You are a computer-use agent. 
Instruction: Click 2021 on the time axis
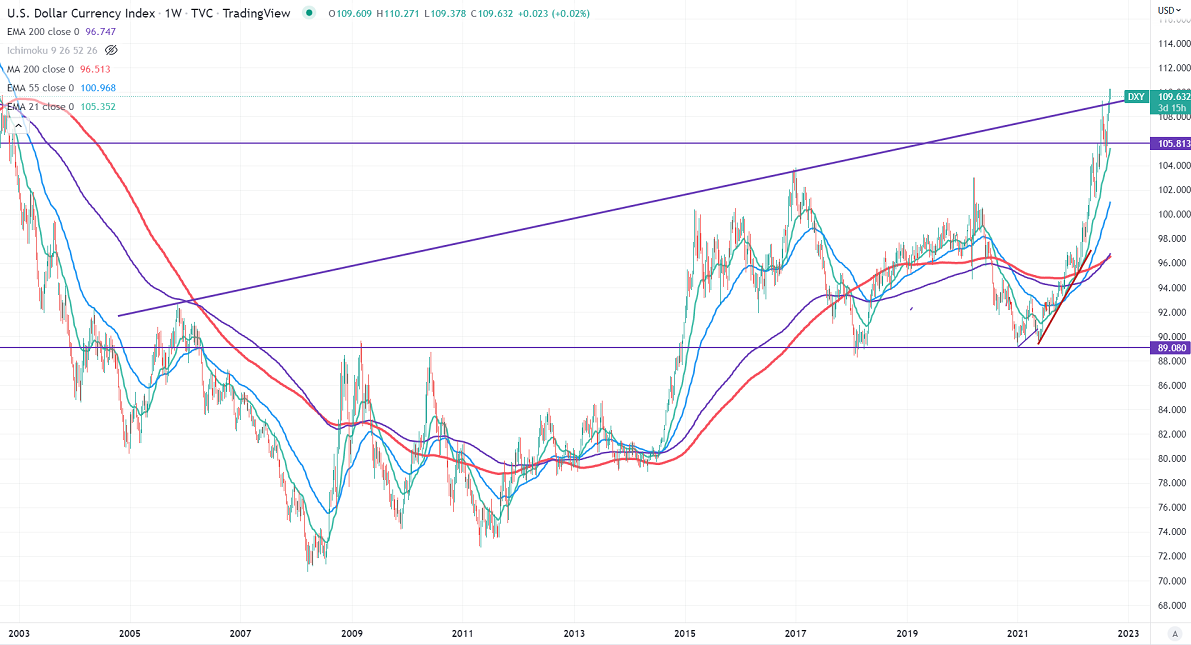1017,634
